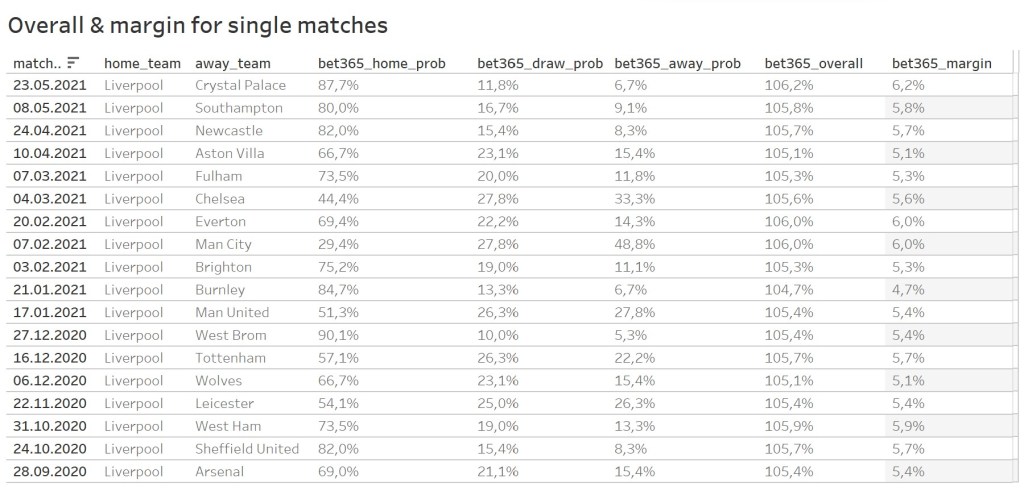The height and width of the screenshot is (491, 1024).
Task: Click the Tottenham away team cell
Action: (230, 358)
